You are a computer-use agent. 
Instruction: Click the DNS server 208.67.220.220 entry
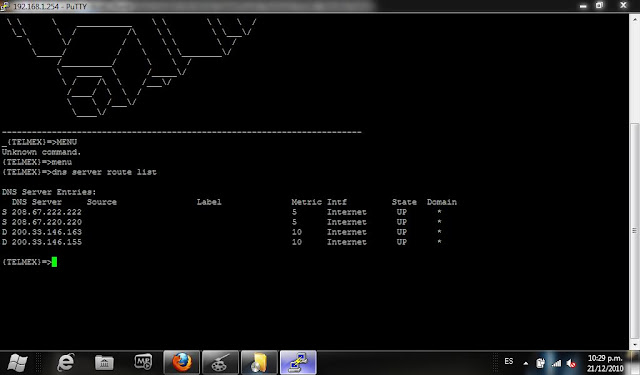point(47,222)
